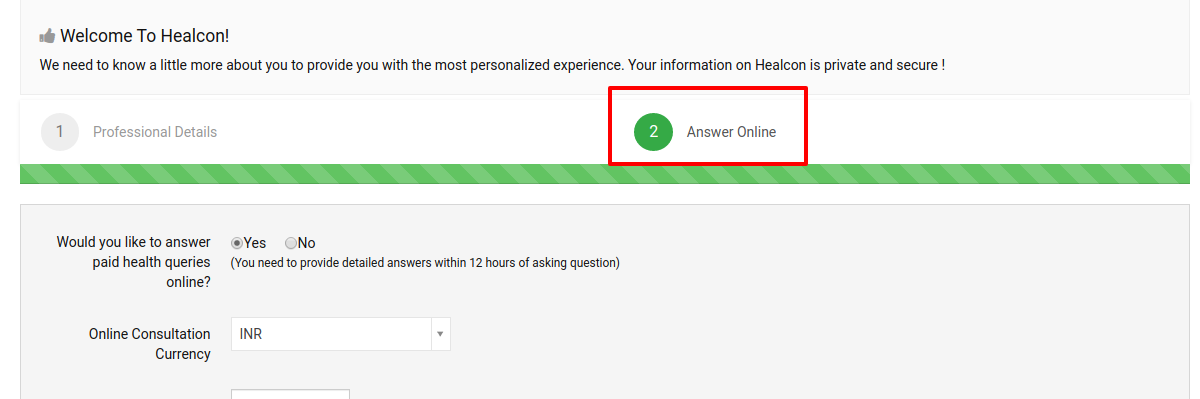The height and width of the screenshot is (399, 1200).
Task: Focus the input field below the currency dropdown
Action: (290, 394)
